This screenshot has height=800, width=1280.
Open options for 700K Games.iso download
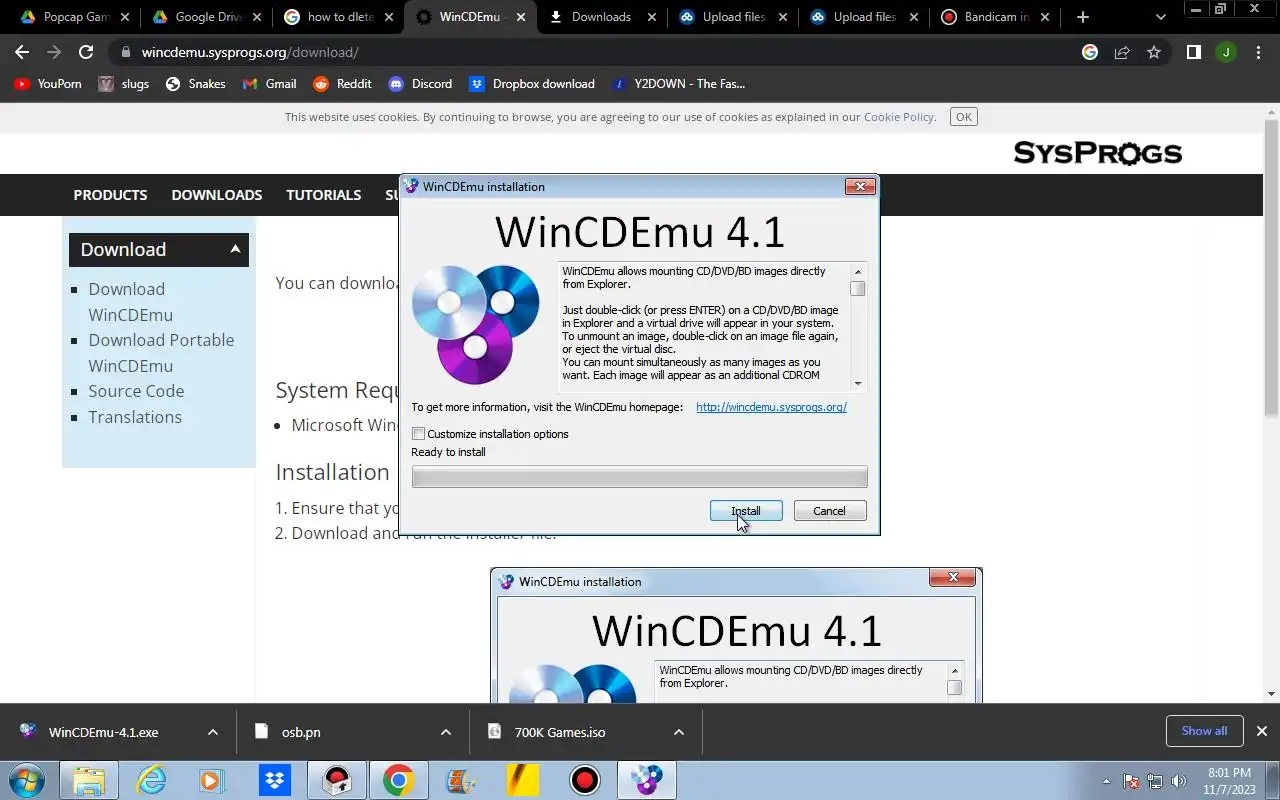(679, 732)
